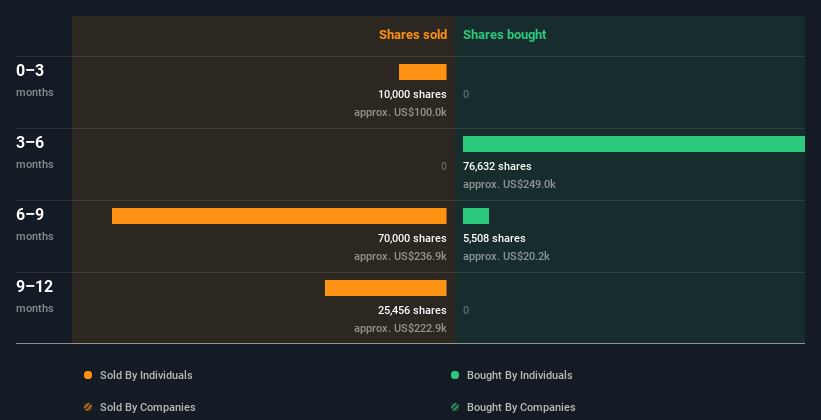Click the Shares sold column header
Image resolution: width=821 pixels, height=420 pixels.
point(413,35)
